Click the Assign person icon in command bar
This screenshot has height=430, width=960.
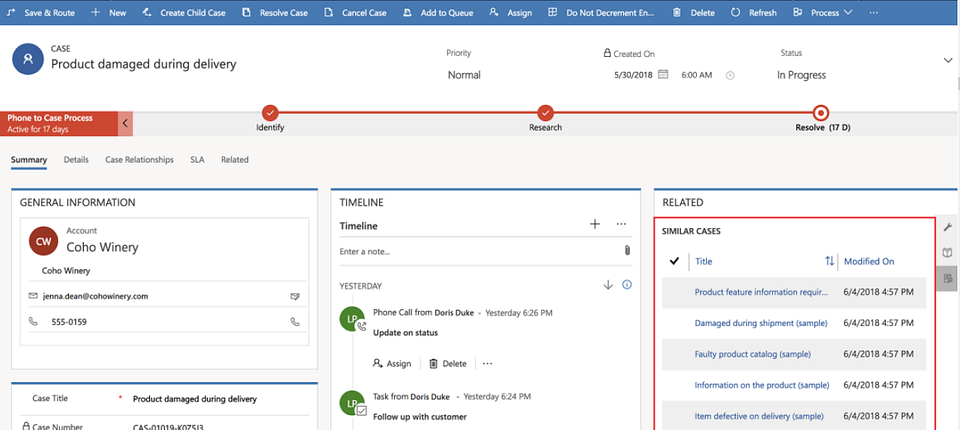pyautogui.click(x=494, y=12)
